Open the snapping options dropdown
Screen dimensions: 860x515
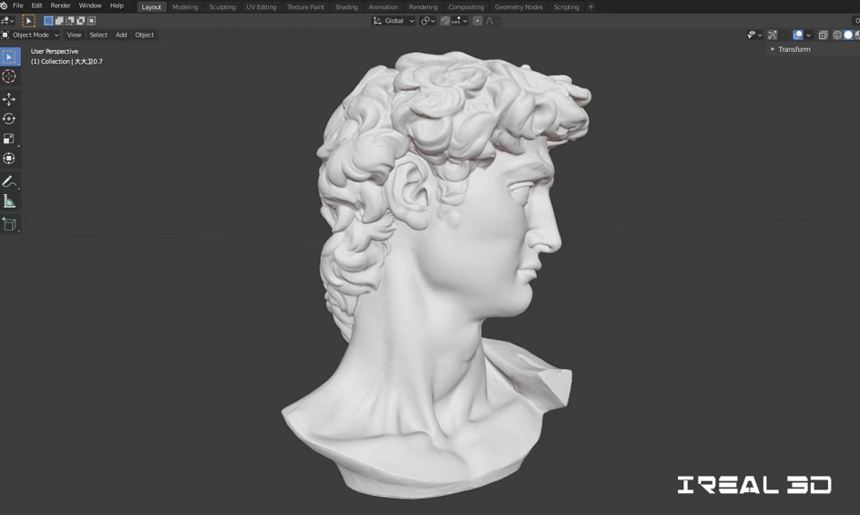coord(460,21)
